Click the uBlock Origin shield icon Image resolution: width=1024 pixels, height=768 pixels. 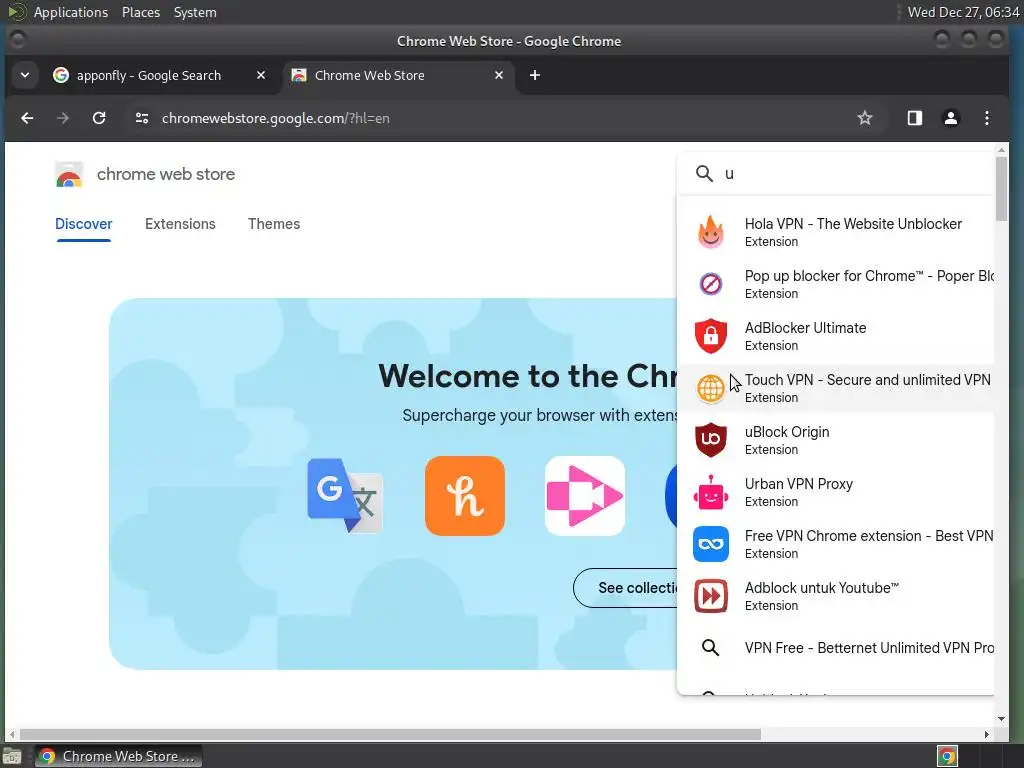click(711, 440)
